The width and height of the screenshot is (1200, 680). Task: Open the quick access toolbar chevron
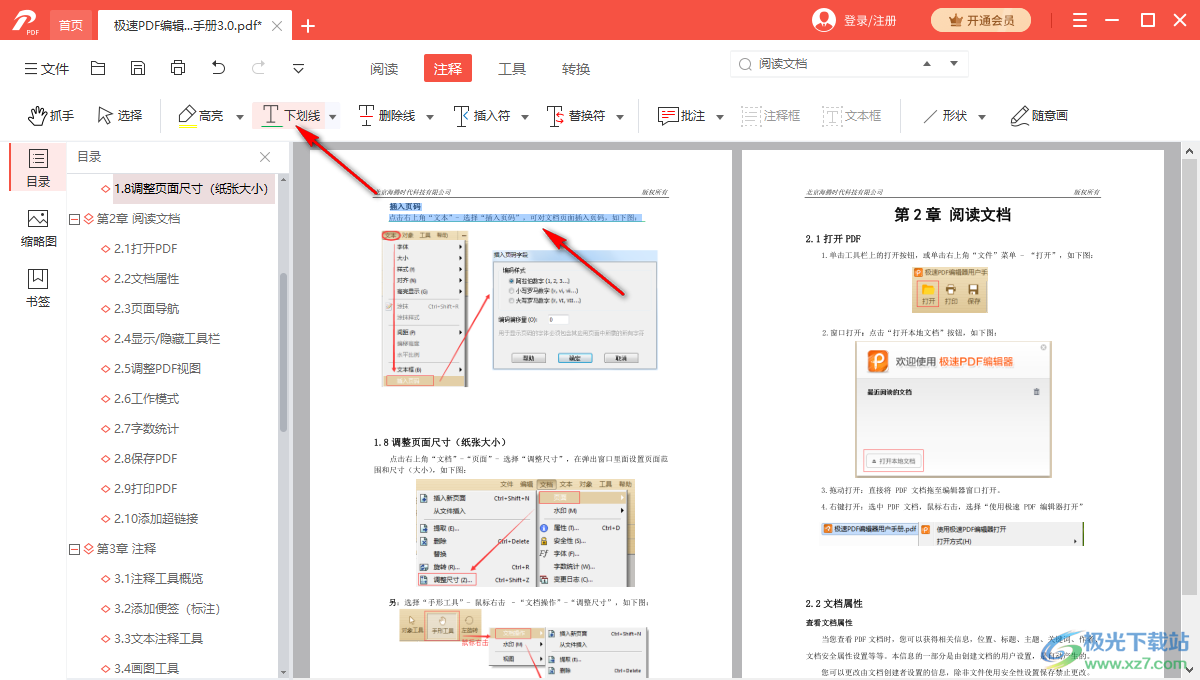click(298, 69)
